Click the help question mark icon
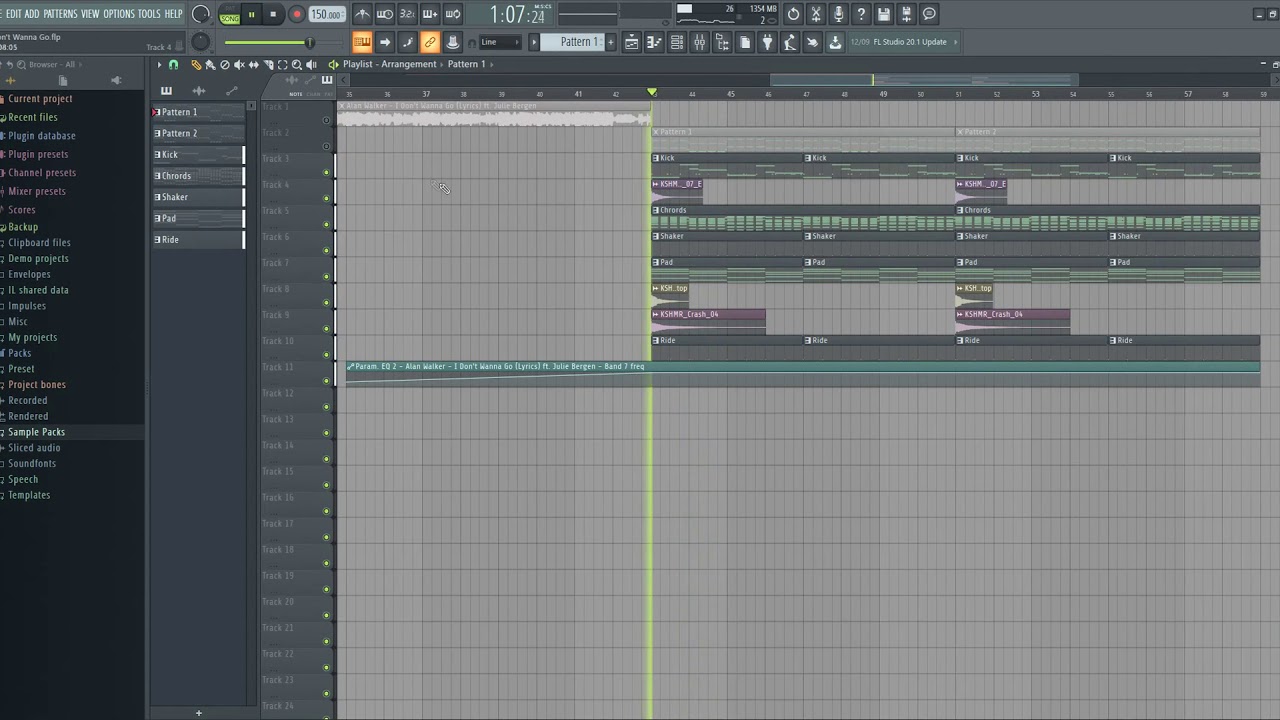The image size is (1280, 720). coord(861,14)
